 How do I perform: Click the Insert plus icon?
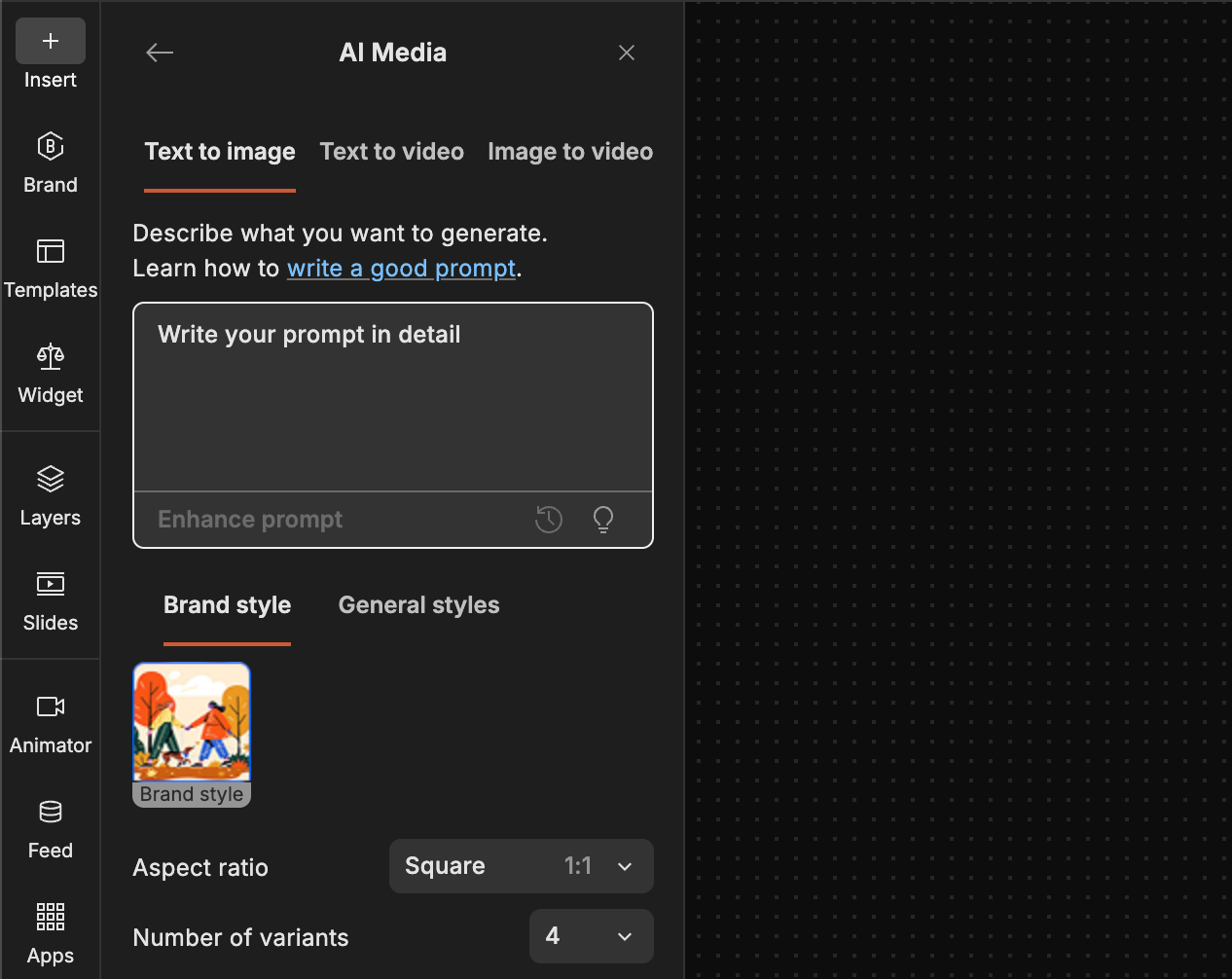(51, 41)
